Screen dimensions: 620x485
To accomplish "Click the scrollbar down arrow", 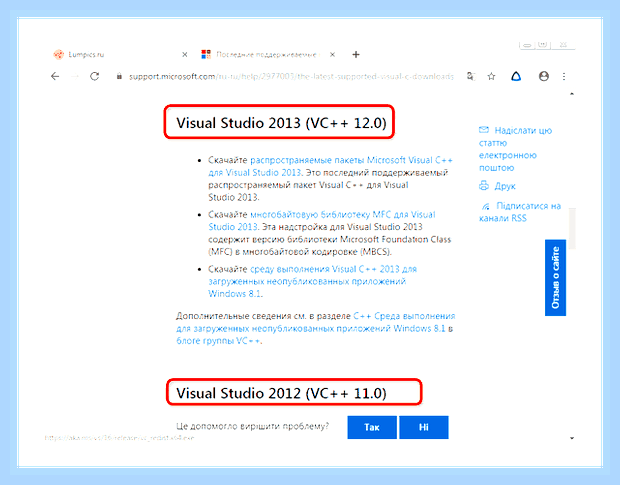I will pyautogui.click(x=572, y=438).
